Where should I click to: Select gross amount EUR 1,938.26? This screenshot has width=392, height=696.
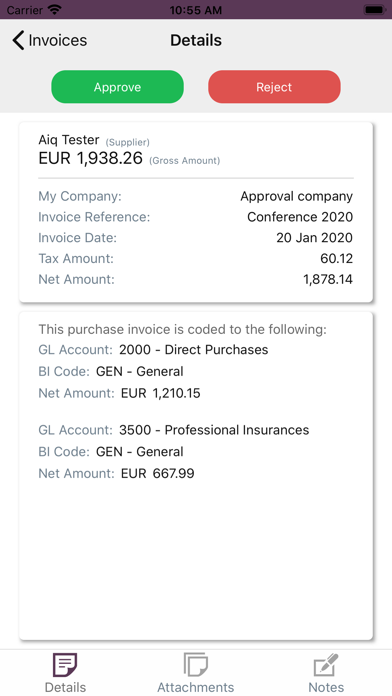click(x=91, y=158)
